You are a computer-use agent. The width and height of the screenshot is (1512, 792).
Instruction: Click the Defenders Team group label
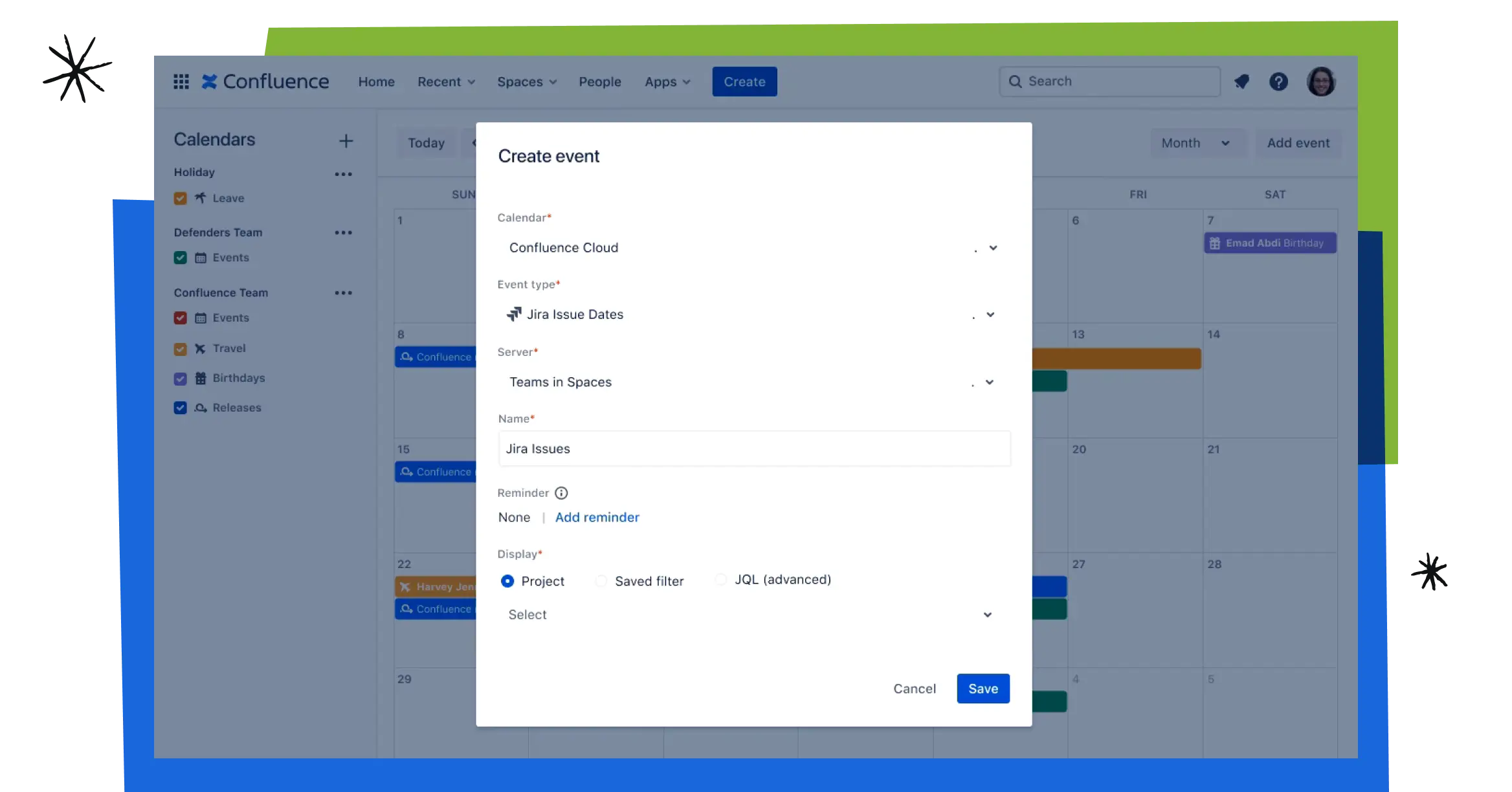(x=218, y=232)
